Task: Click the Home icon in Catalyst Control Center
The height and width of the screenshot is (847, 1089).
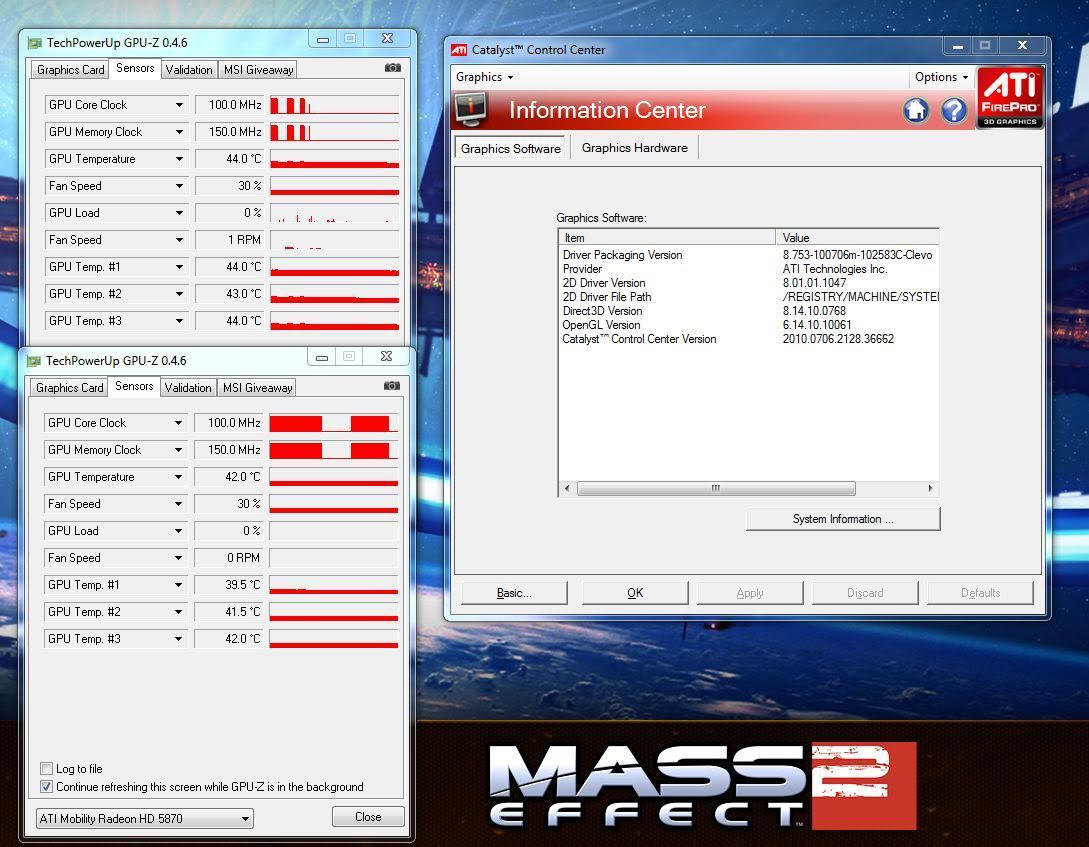Action: 916,110
